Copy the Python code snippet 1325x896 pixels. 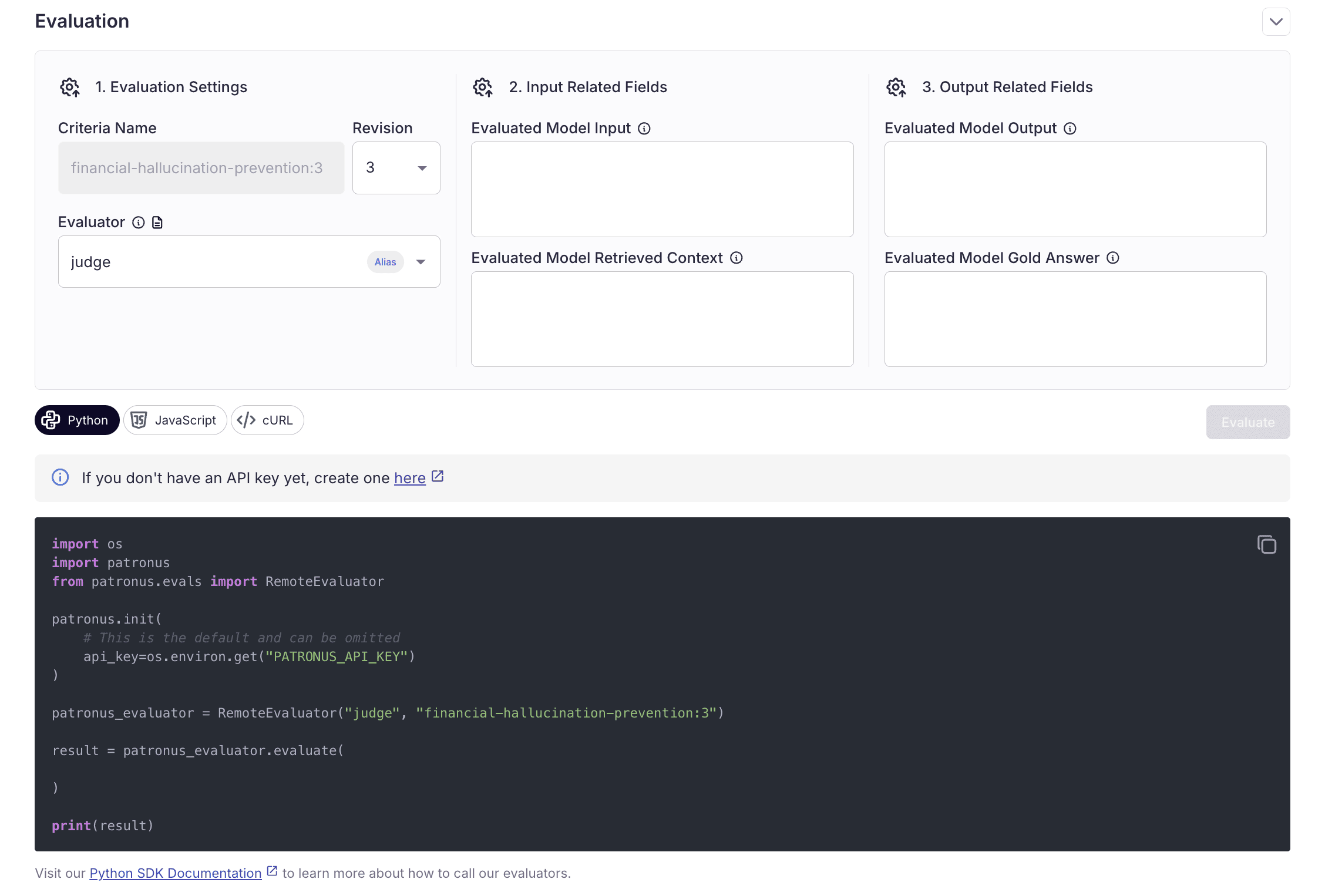pyautogui.click(x=1266, y=544)
